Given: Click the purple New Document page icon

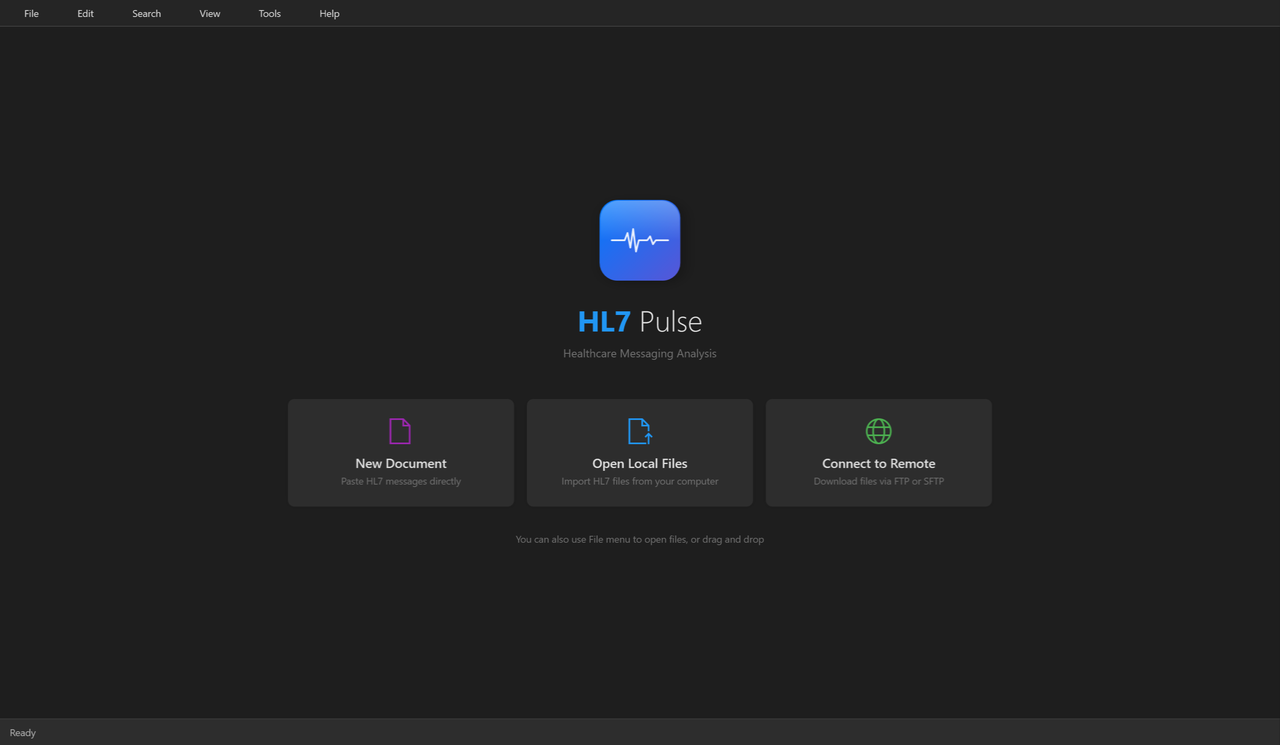Looking at the screenshot, I should click(x=400, y=431).
